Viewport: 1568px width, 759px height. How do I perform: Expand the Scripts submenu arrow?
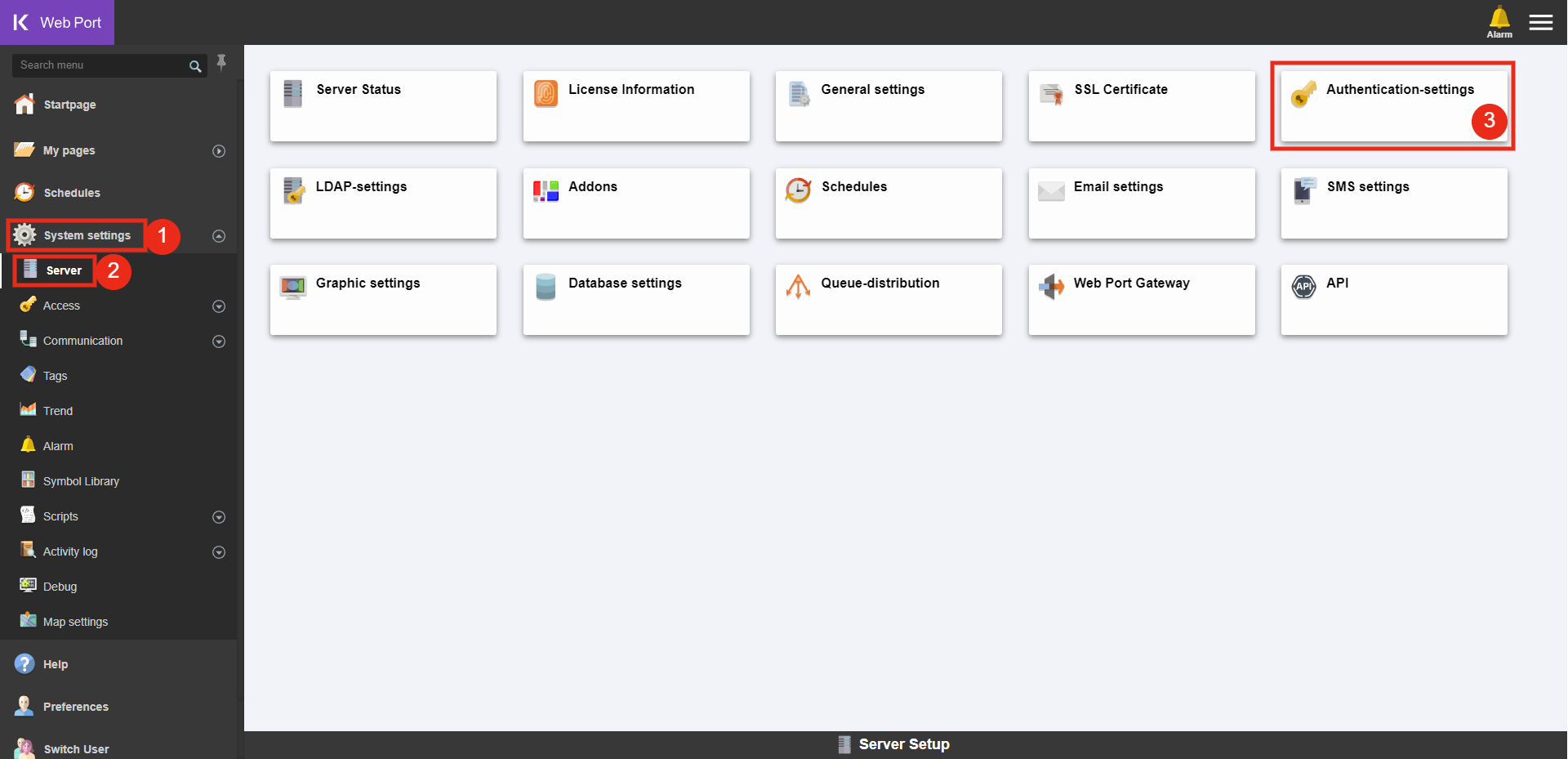219,517
